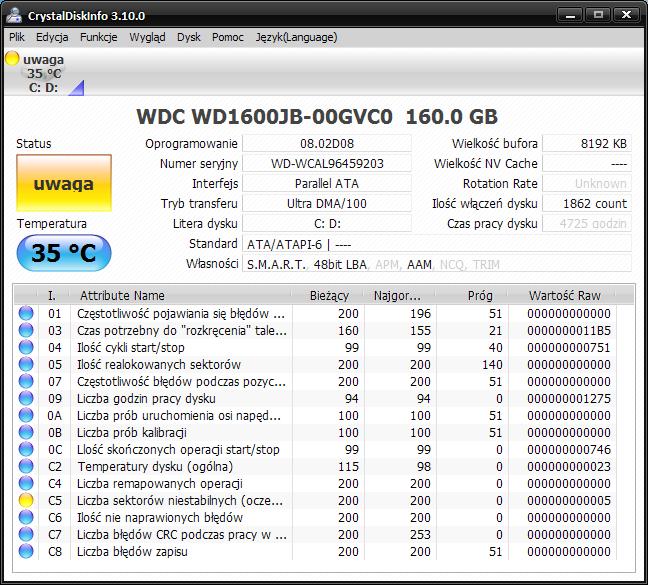
Task: Click the Ultra DMA/100 transfer mode field
Action: click(327, 203)
